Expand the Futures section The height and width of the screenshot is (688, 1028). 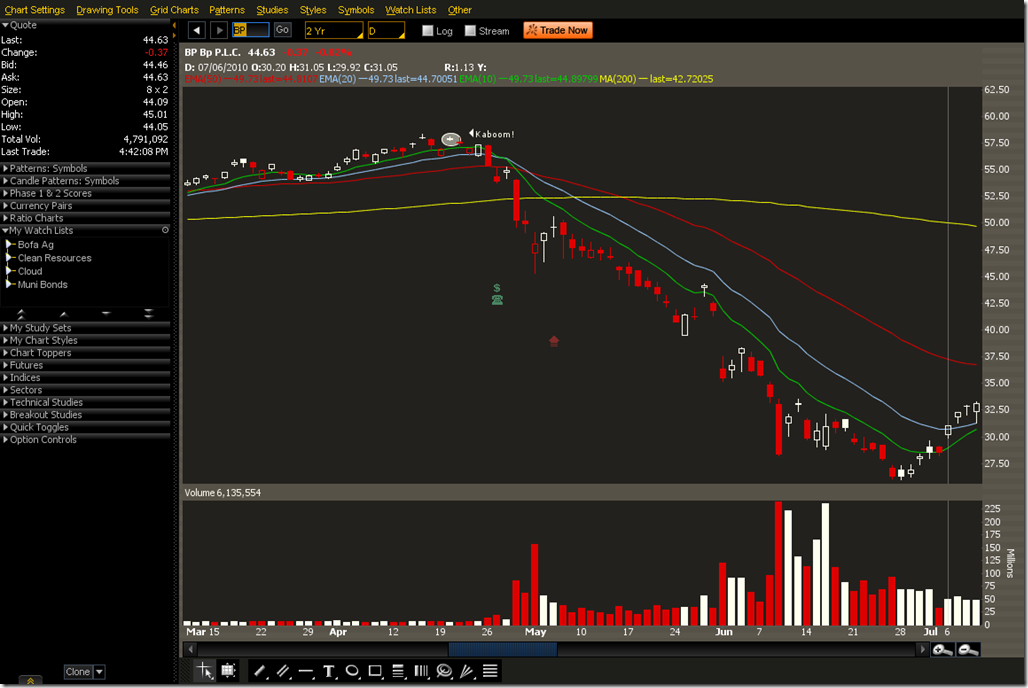pos(85,365)
